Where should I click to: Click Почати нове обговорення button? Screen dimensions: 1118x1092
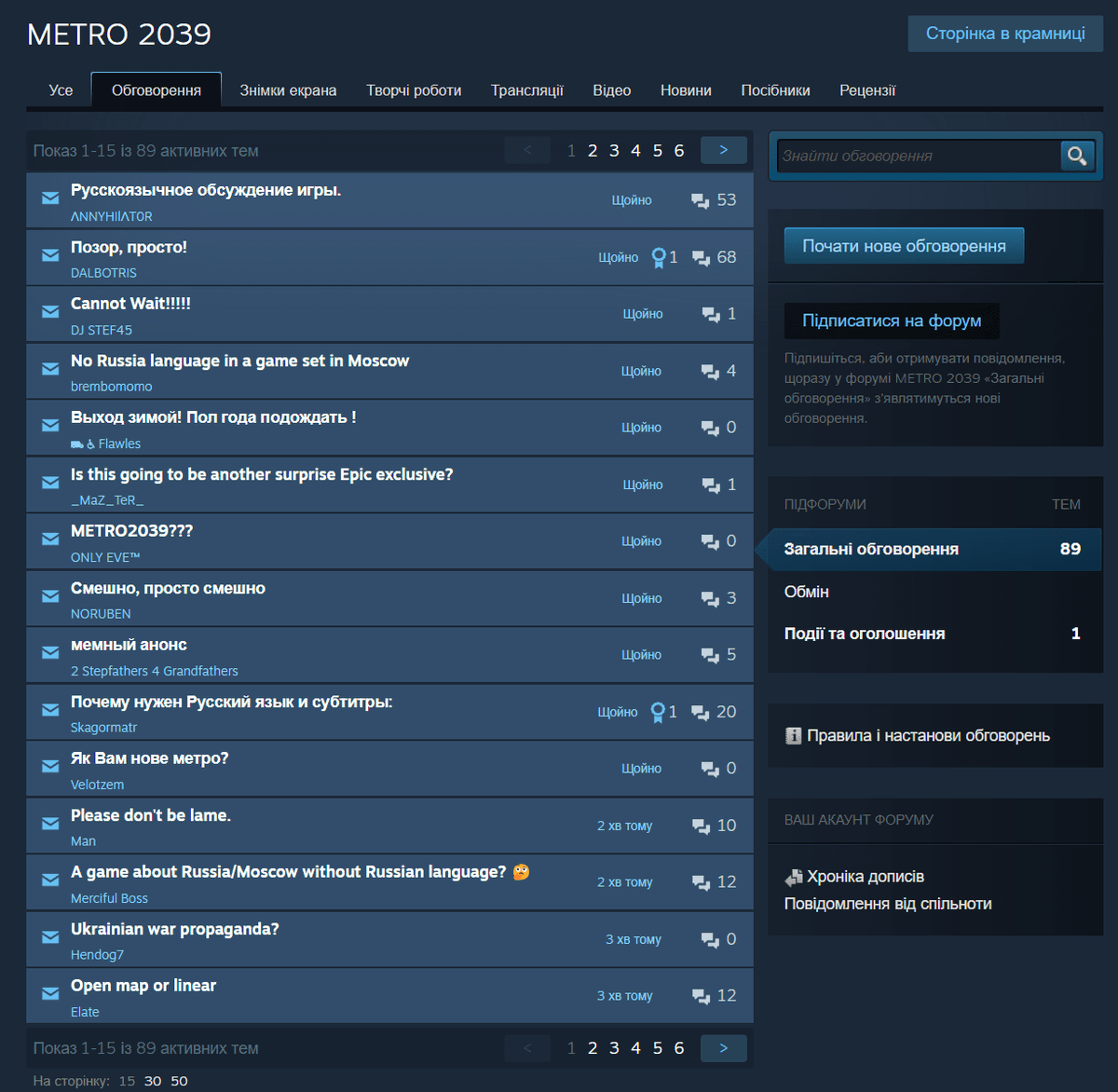[x=904, y=246]
